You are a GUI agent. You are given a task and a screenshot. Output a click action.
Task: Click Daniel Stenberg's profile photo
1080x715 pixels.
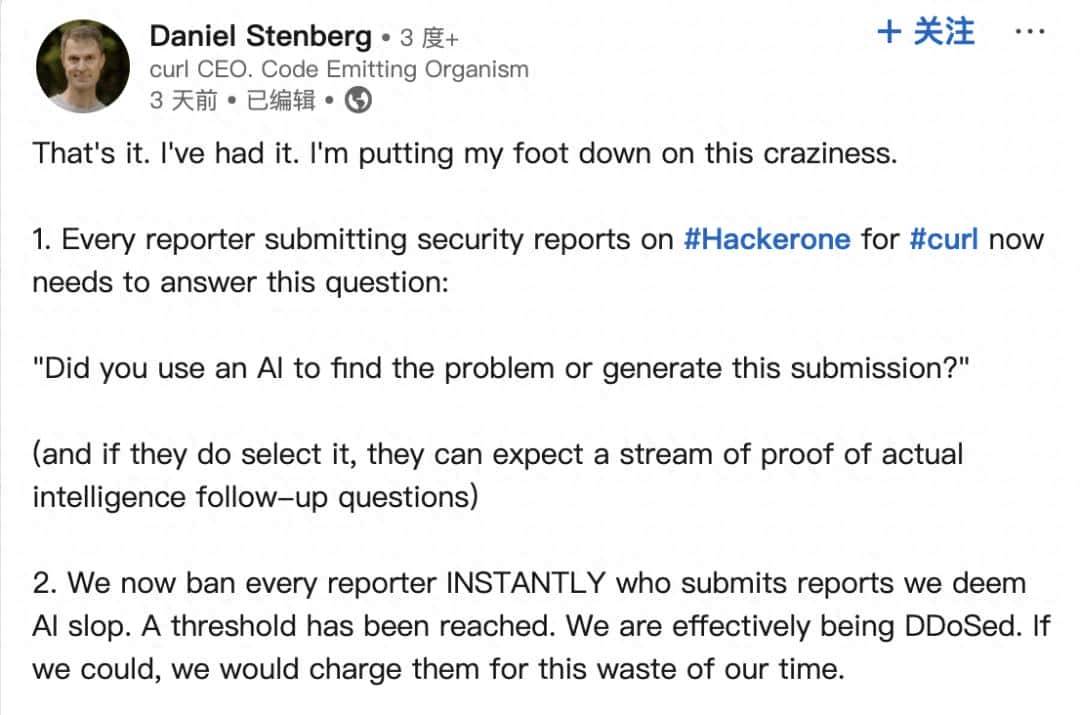coord(82,65)
